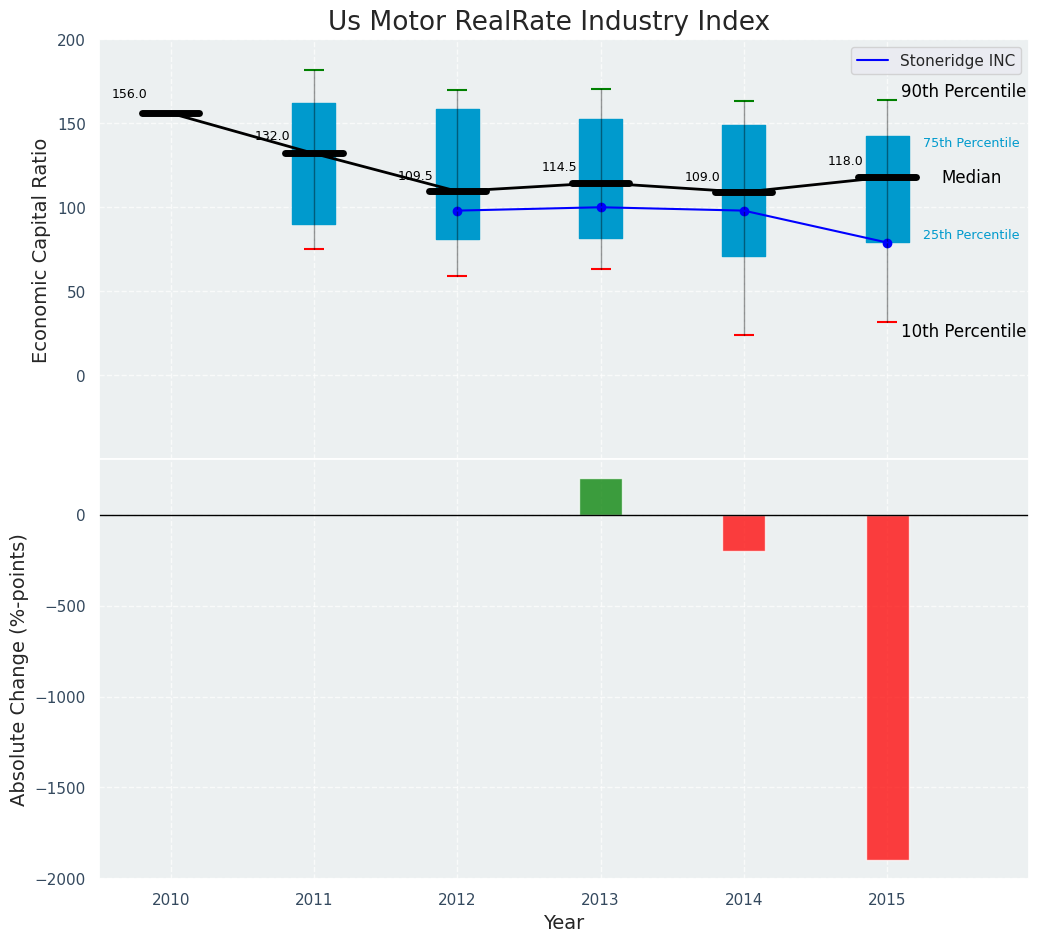This screenshot has height=942, width=1039.
Task: Click the x-axis tick label '2012'
Action: [457, 900]
